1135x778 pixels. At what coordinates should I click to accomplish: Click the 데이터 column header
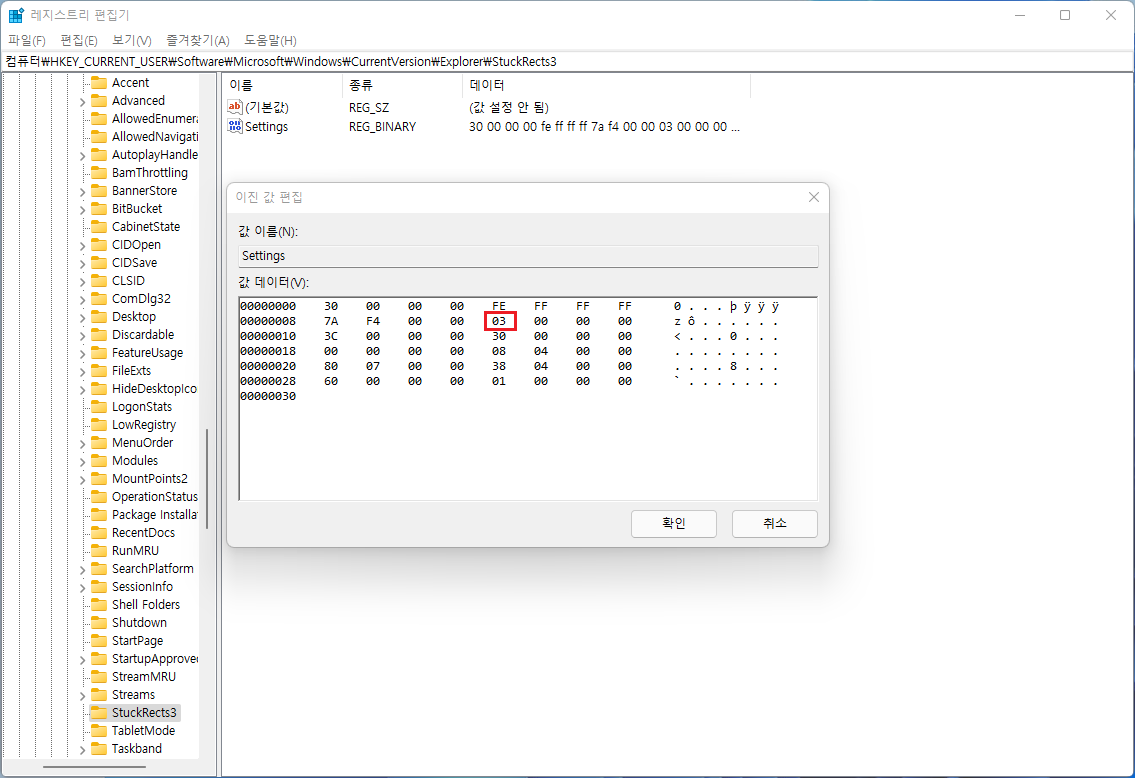pos(607,85)
